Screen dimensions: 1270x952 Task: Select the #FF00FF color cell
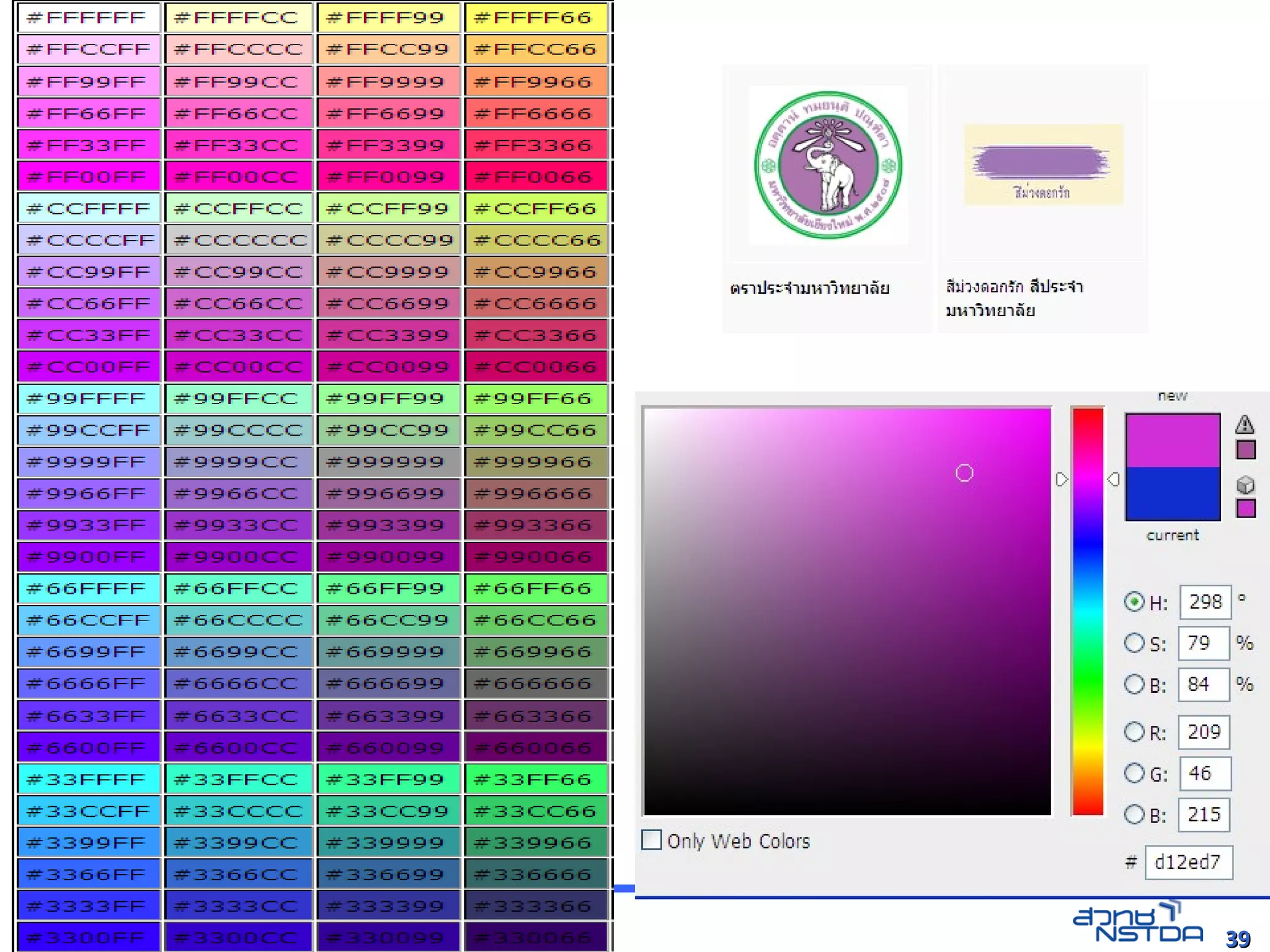[x=89, y=177]
